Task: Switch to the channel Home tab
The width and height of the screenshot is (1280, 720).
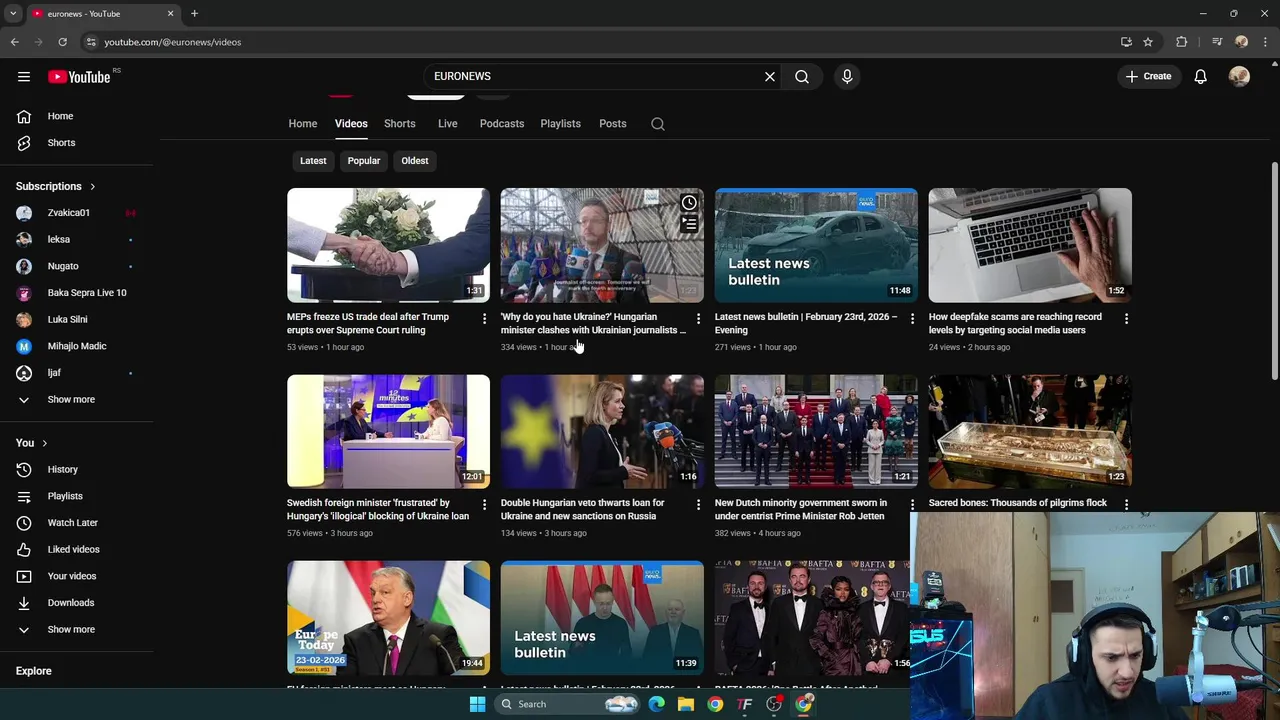Action: click(x=303, y=124)
